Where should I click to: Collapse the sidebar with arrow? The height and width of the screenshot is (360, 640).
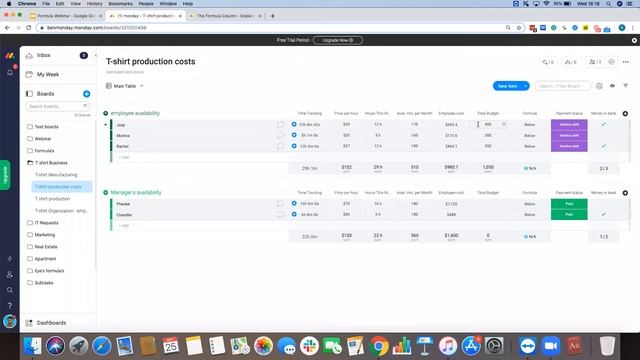tap(96, 55)
